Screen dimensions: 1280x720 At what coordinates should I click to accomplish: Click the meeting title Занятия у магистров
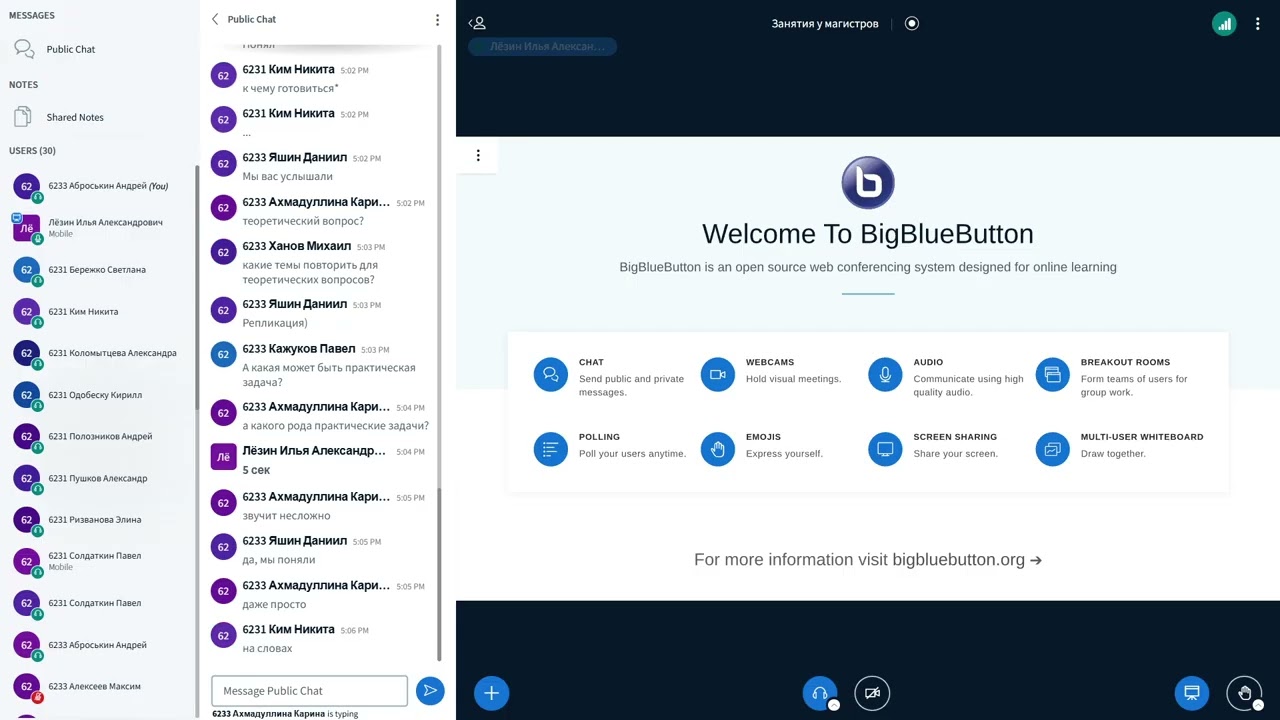[825, 23]
